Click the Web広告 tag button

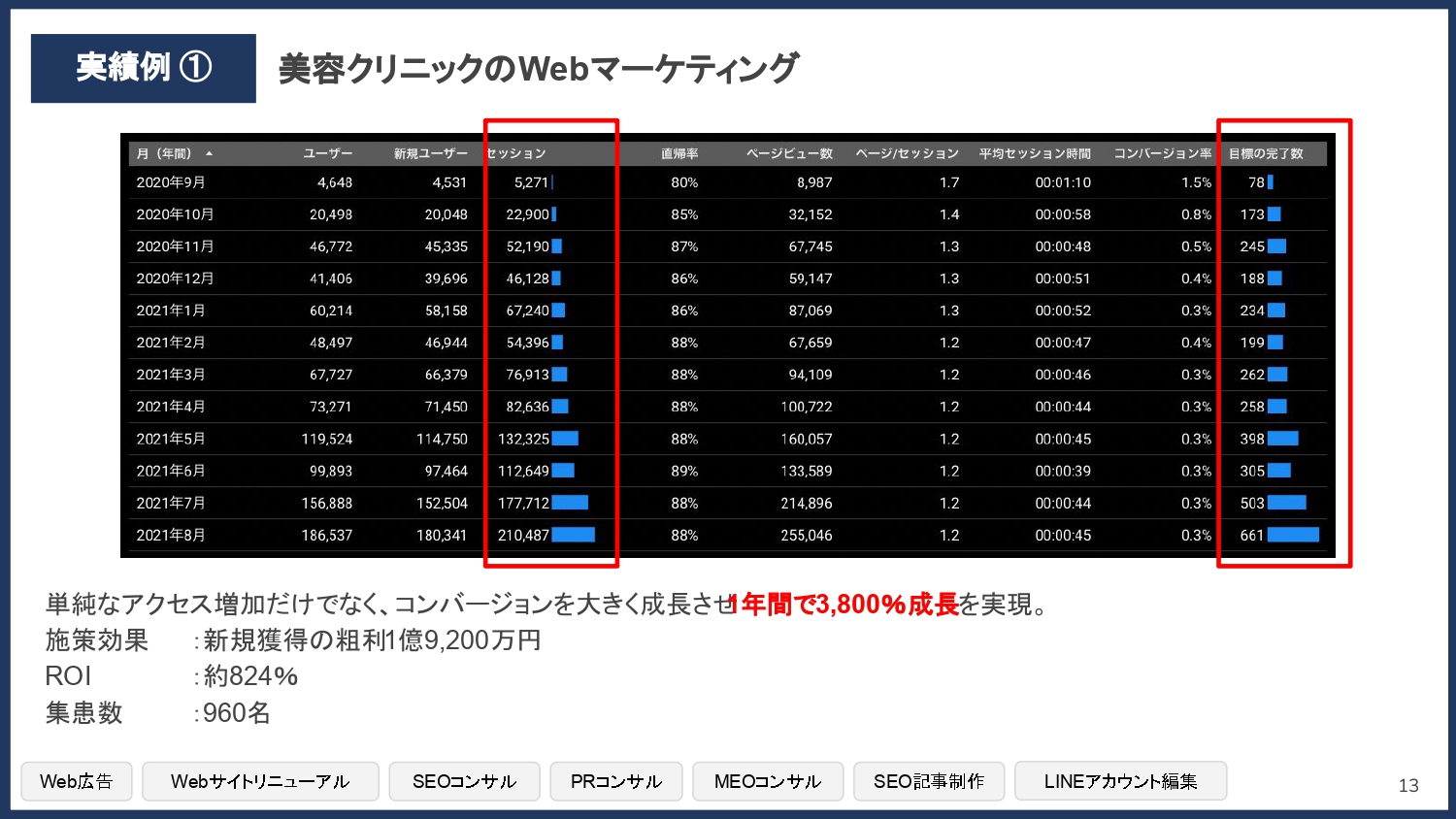pyautogui.click(x=77, y=781)
